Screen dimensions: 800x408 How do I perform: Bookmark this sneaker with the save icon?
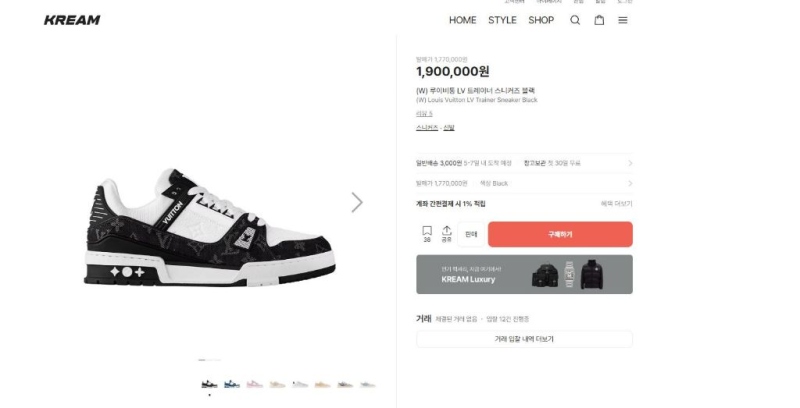[x=427, y=234]
